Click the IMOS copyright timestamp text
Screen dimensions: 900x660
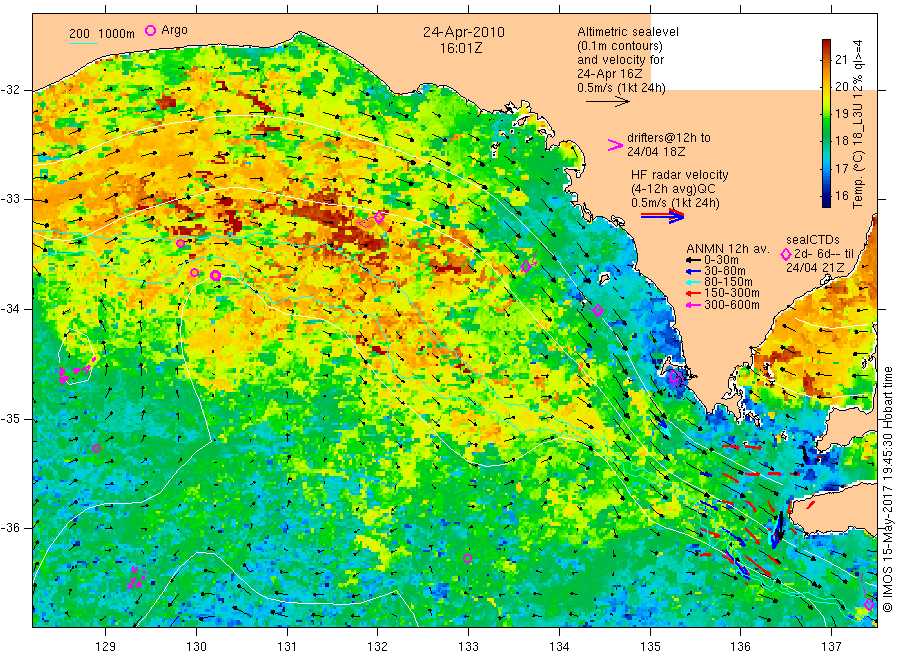tap(887, 488)
